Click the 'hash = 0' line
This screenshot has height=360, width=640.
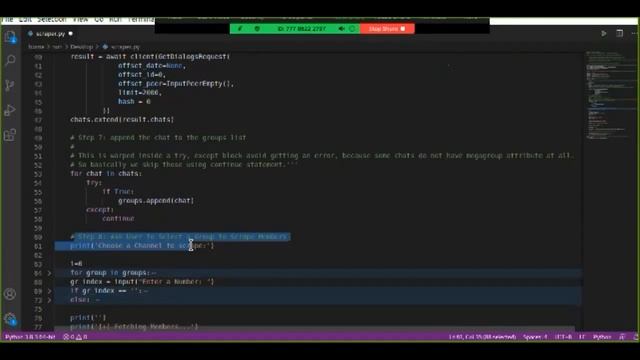pos(134,102)
